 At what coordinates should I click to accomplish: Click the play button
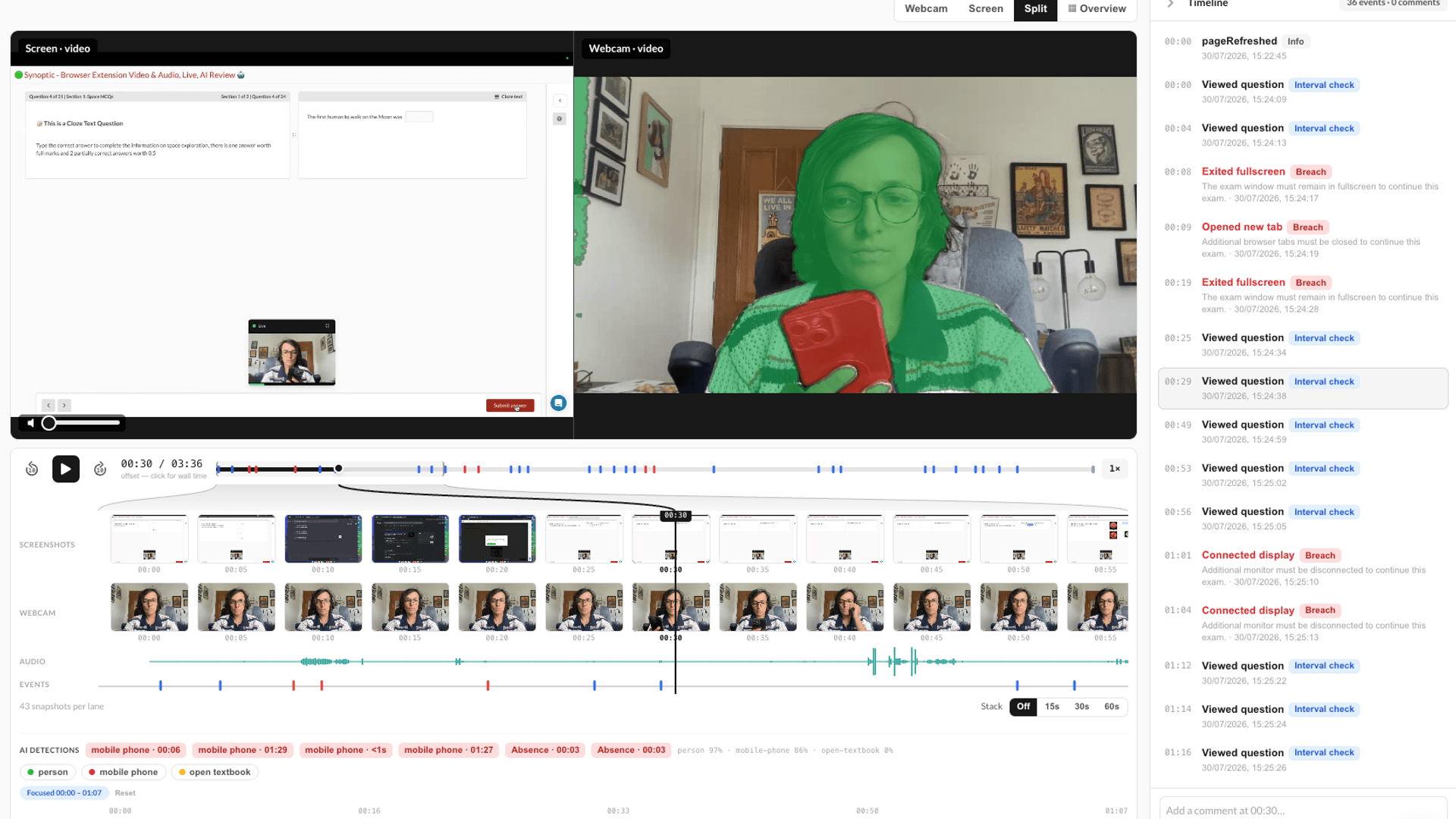[66, 469]
